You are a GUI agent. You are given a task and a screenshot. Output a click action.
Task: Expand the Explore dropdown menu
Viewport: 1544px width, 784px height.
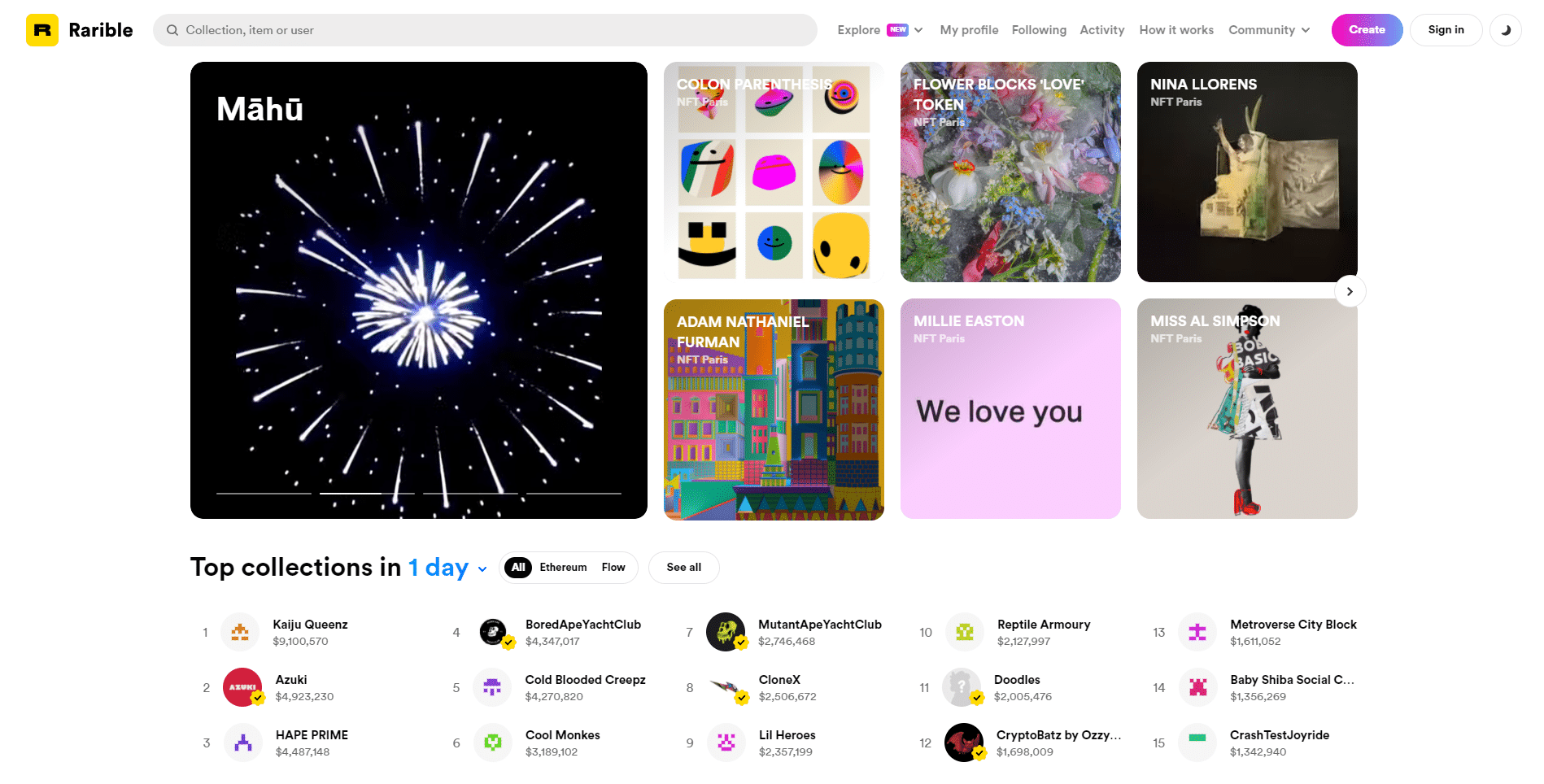point(879,30)
